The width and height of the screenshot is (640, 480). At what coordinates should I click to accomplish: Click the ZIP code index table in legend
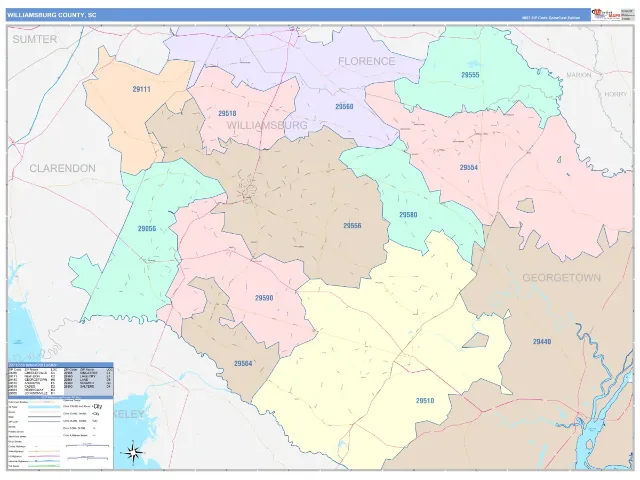coord(60,381)
